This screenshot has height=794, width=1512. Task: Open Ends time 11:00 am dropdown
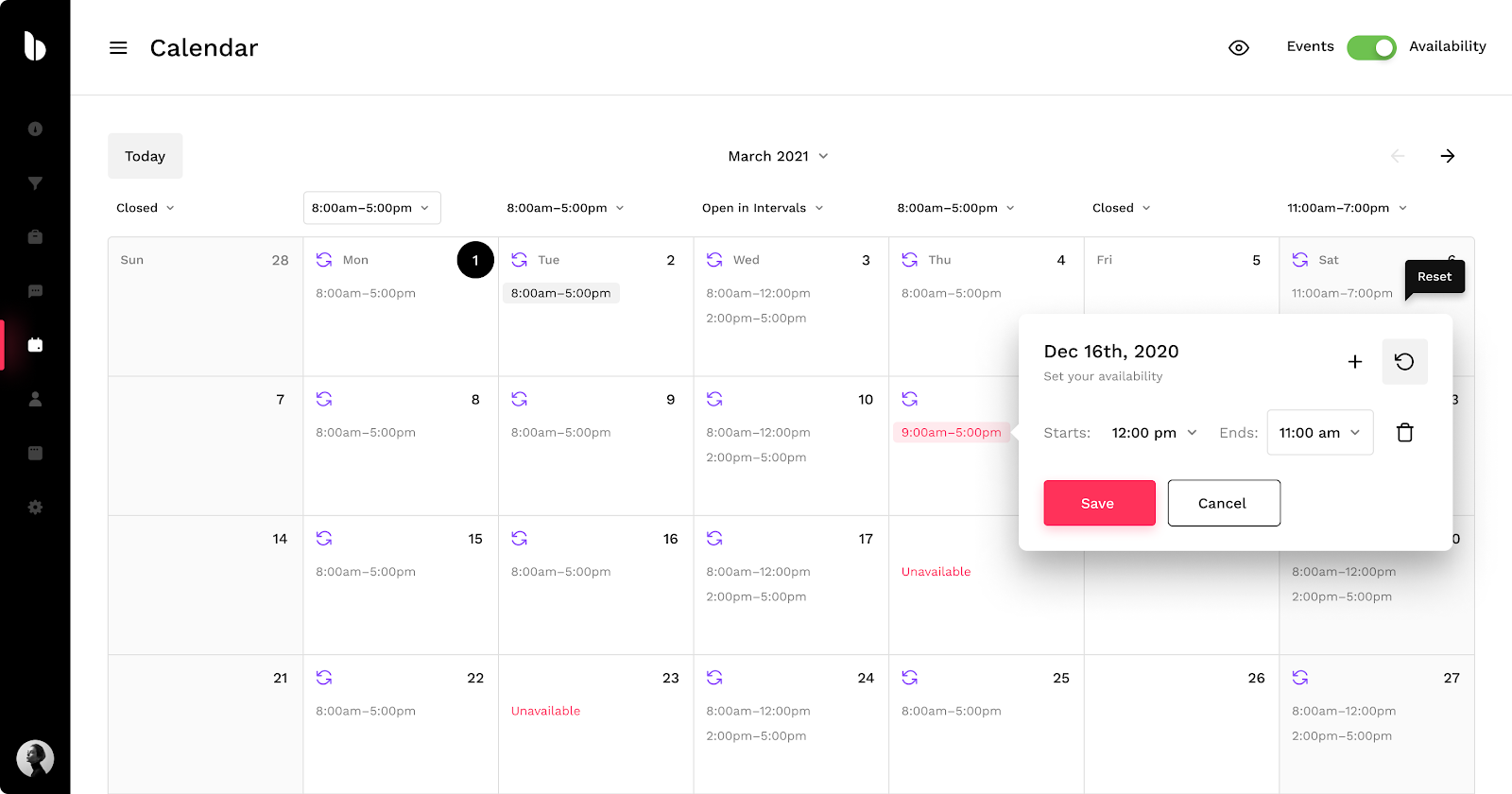coord(1319,433)
